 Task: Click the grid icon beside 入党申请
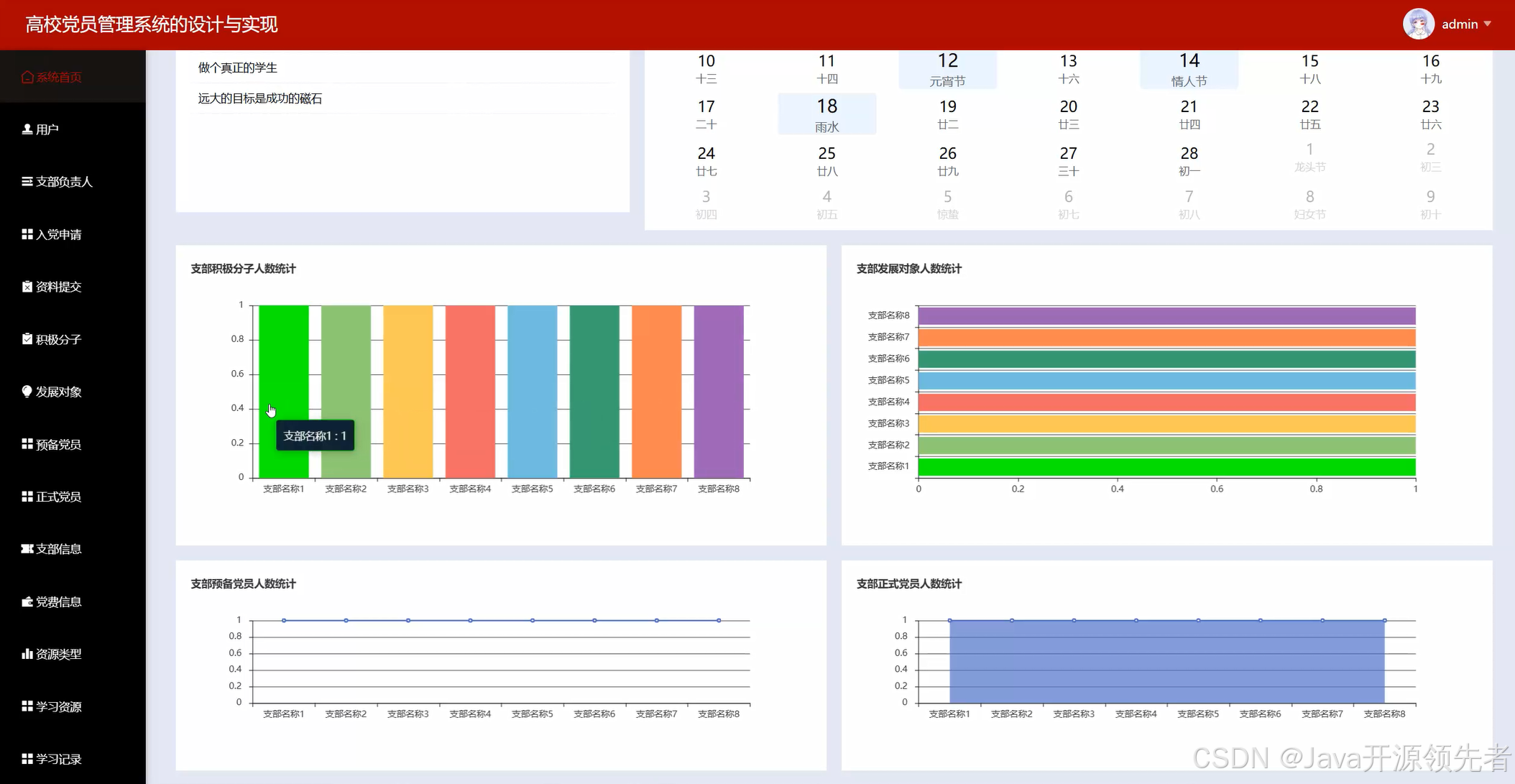point(27,234)
